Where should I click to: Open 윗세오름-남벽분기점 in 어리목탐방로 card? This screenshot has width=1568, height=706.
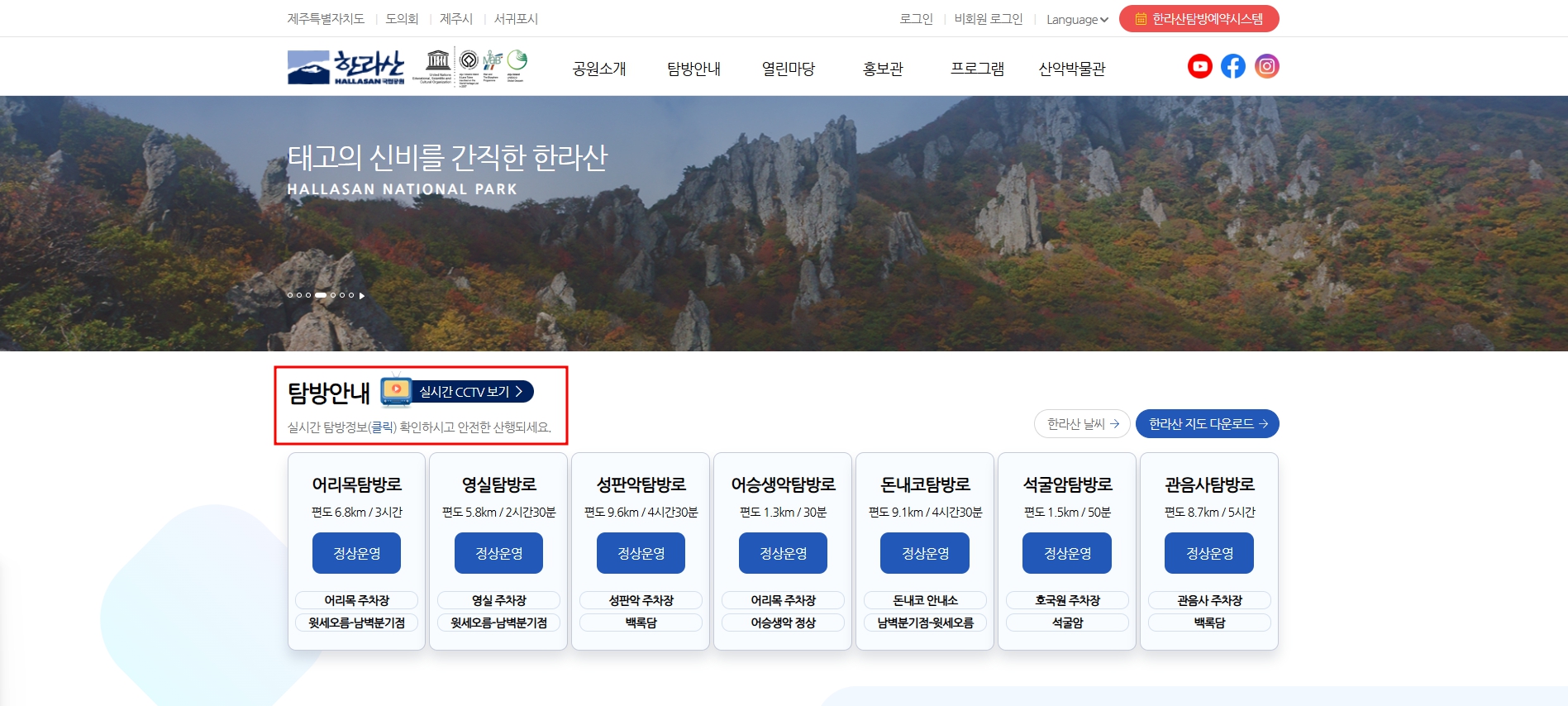tap(356, 623)
